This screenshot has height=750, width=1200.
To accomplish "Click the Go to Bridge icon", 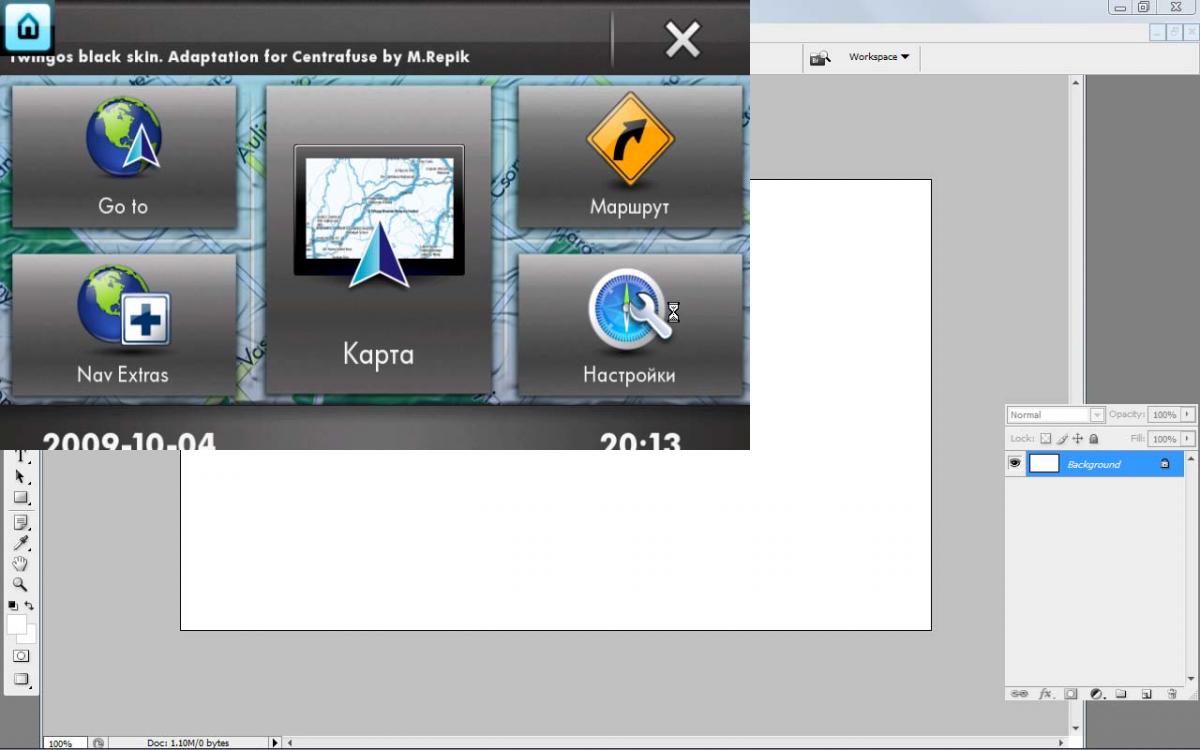I will [820, 57].
